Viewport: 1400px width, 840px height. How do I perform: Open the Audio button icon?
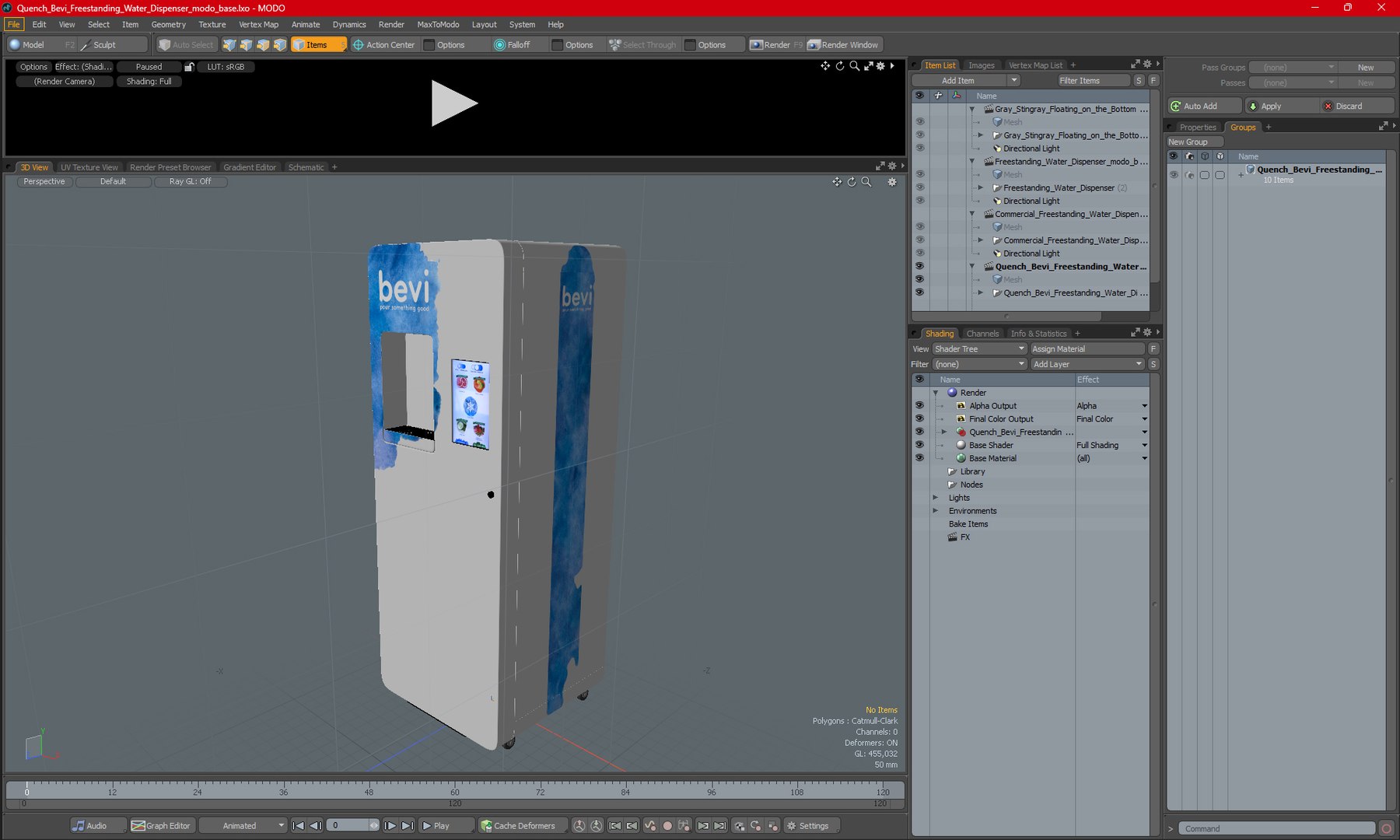[79, 826]
